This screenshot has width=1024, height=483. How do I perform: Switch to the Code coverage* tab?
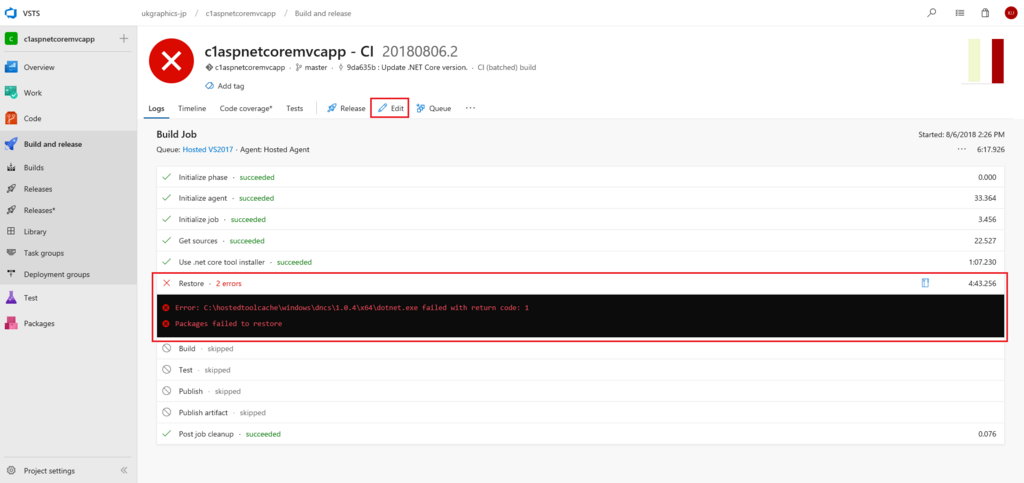point(246,108)
